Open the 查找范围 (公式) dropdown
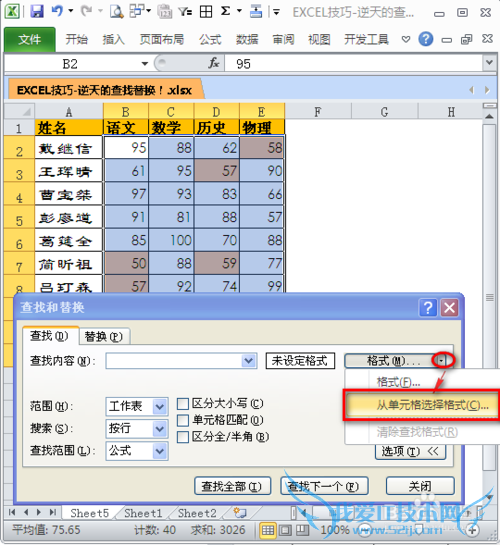Image resolution: width=500 pixels, height=545 pixels. click(x=160, y=451)
